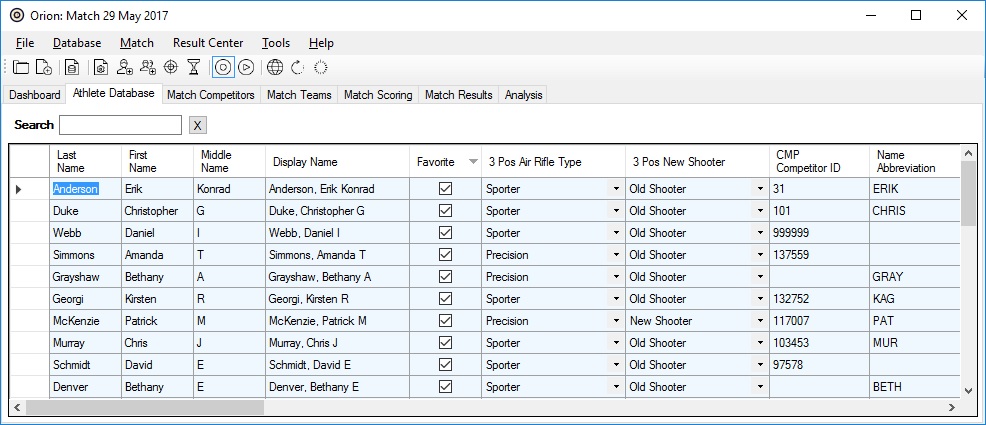This screenshot has width=986, height=425.
Task: Open the Database menu
Action: click(x=77, y=43)
